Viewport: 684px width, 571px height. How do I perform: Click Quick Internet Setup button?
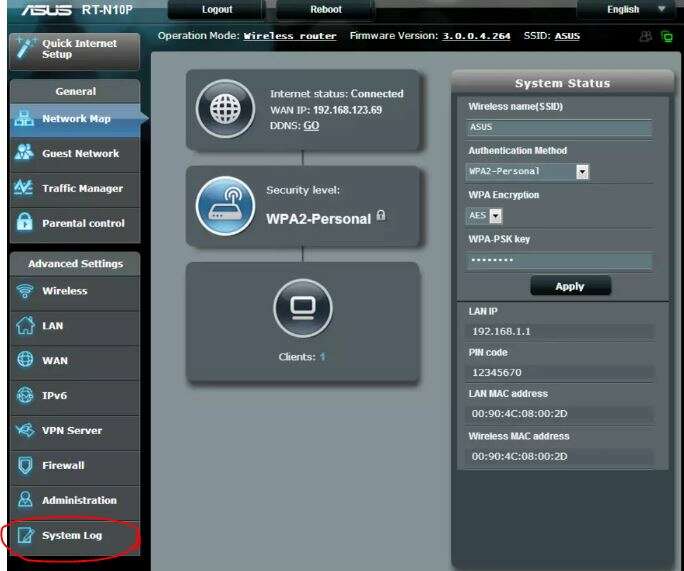[75, 51]
